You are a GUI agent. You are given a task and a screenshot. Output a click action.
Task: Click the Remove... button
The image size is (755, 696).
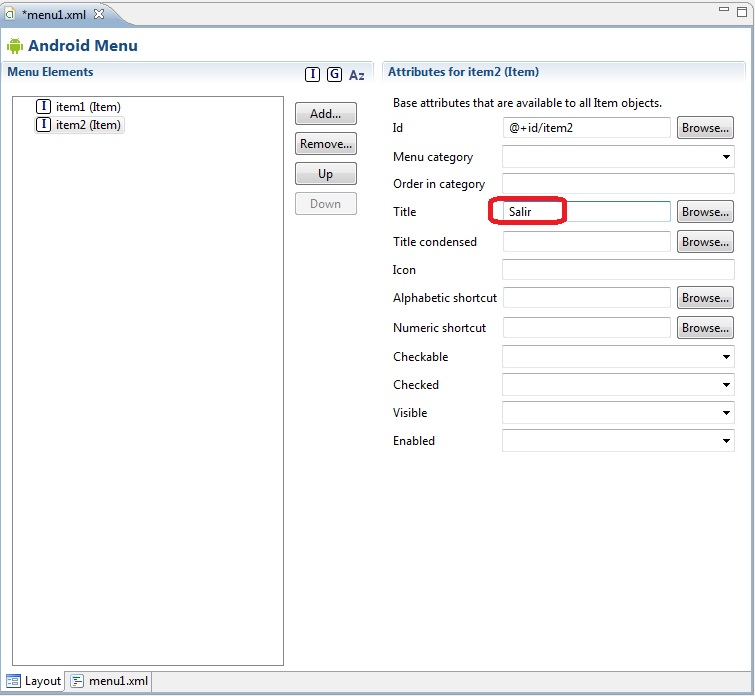coord(325,144)
